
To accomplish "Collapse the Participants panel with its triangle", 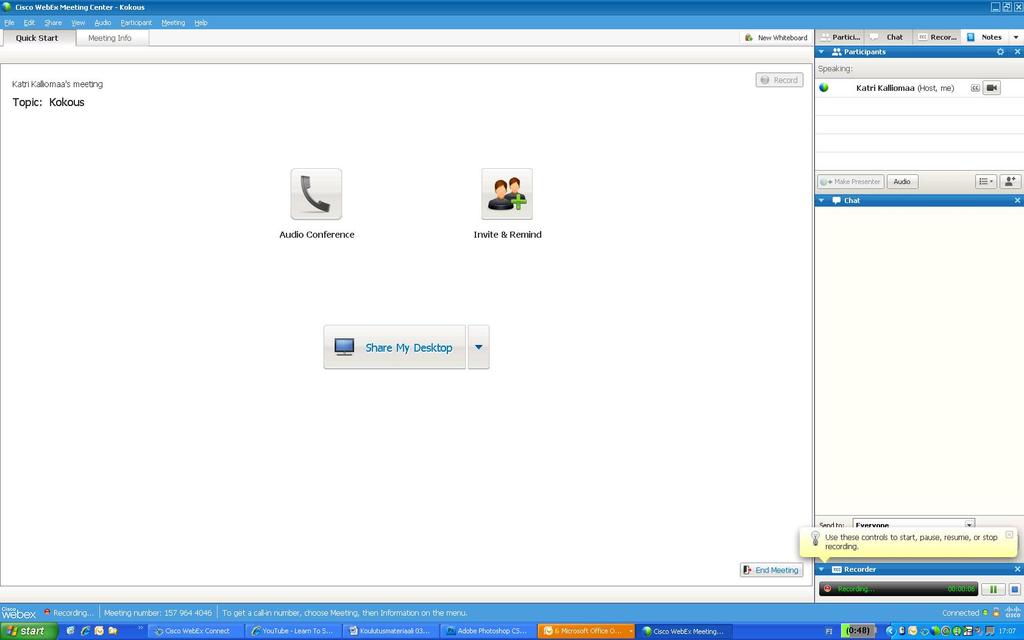I will coord(822,52).
